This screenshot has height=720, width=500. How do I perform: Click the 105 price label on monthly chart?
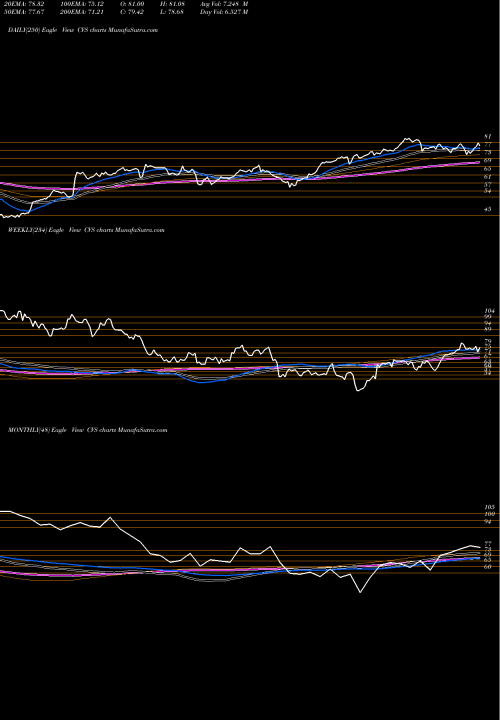click(489, 507)
